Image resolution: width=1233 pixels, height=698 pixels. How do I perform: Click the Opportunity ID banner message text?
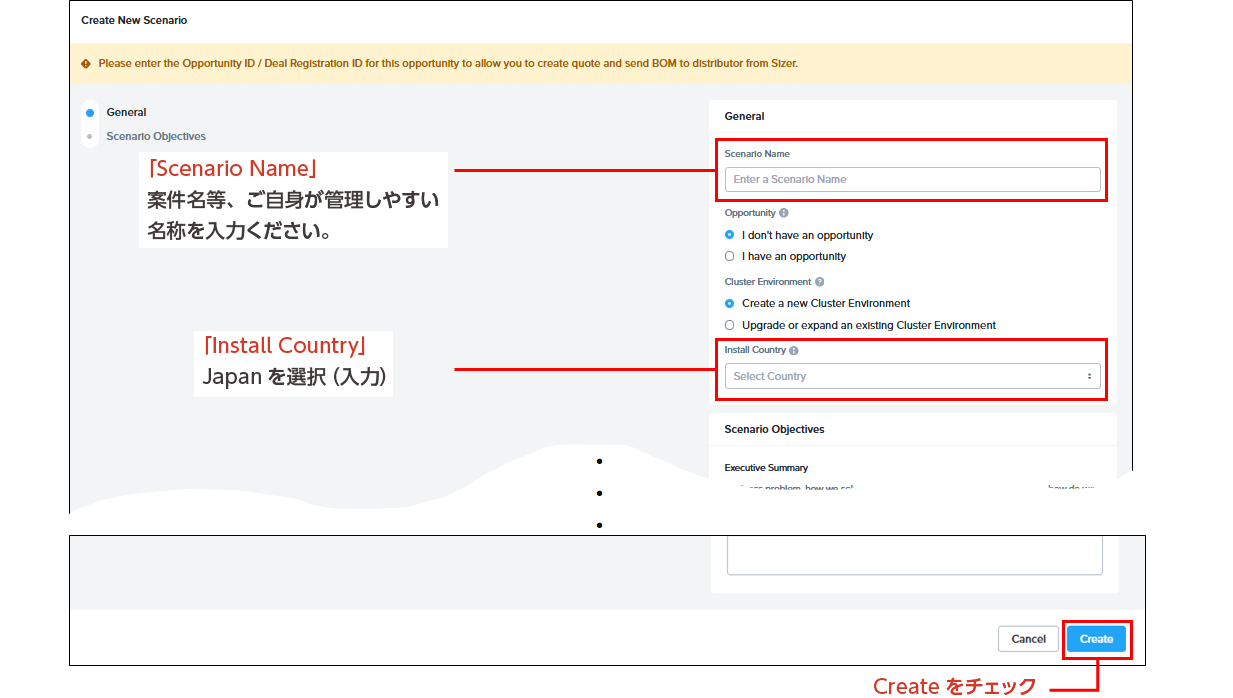[448, 64]
